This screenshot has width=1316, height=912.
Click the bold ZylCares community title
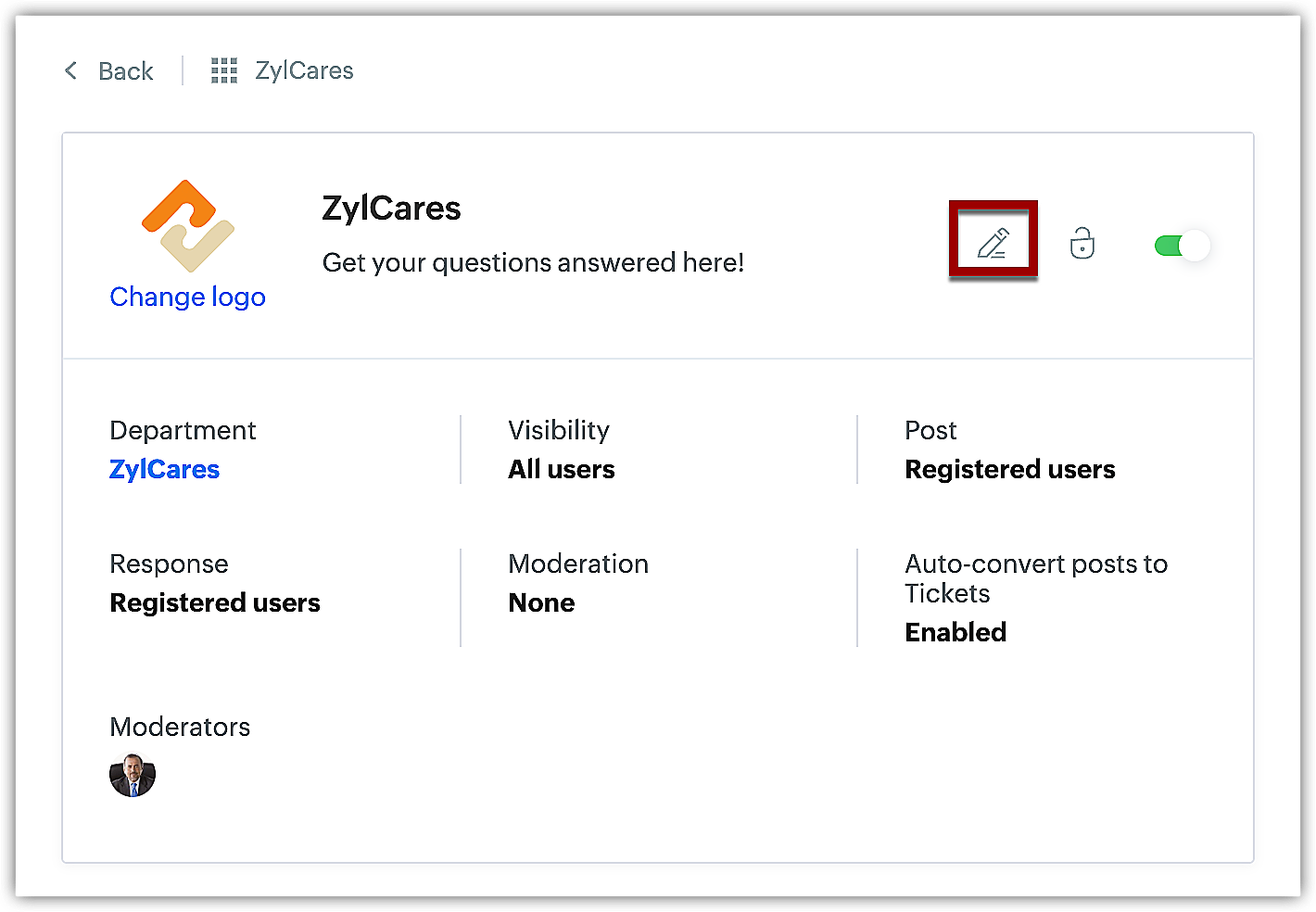391,209
